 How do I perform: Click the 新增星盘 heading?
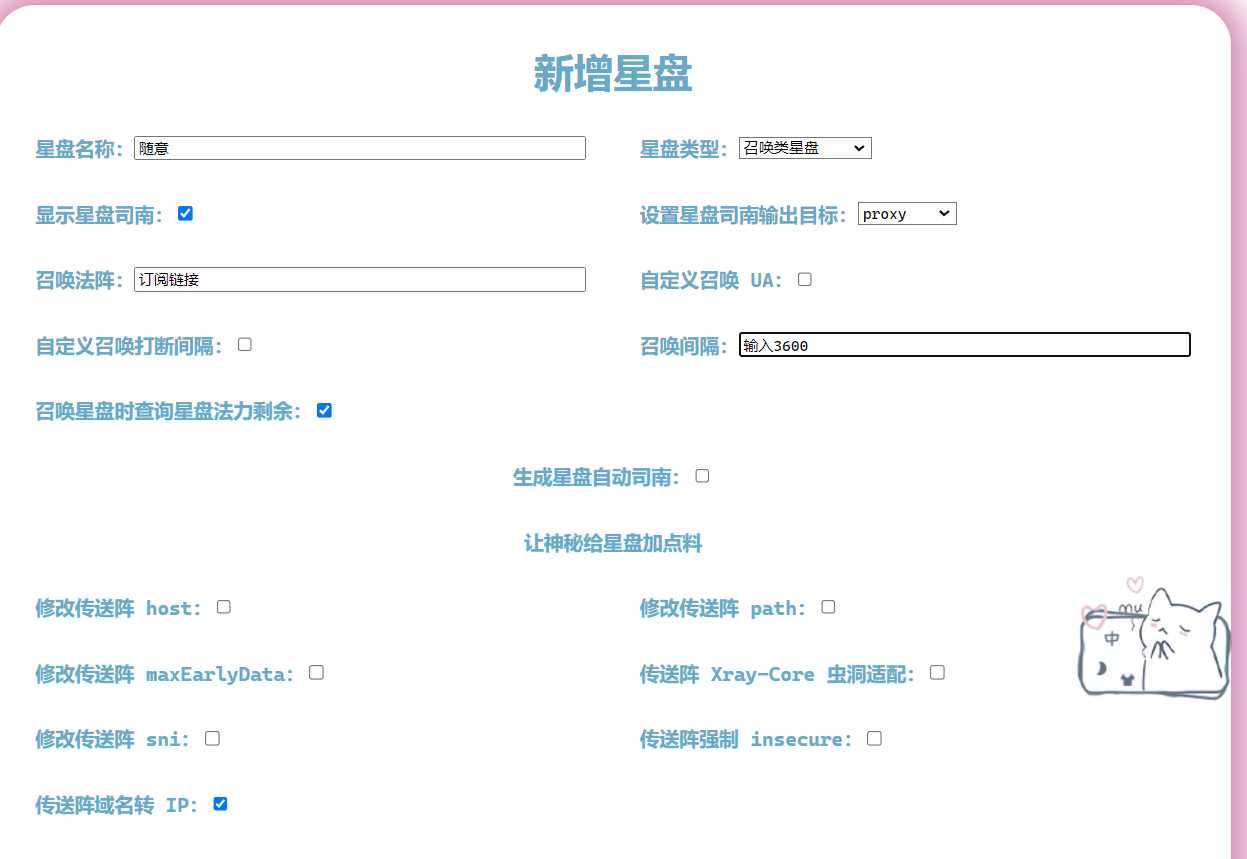click(x=613, y=74)
